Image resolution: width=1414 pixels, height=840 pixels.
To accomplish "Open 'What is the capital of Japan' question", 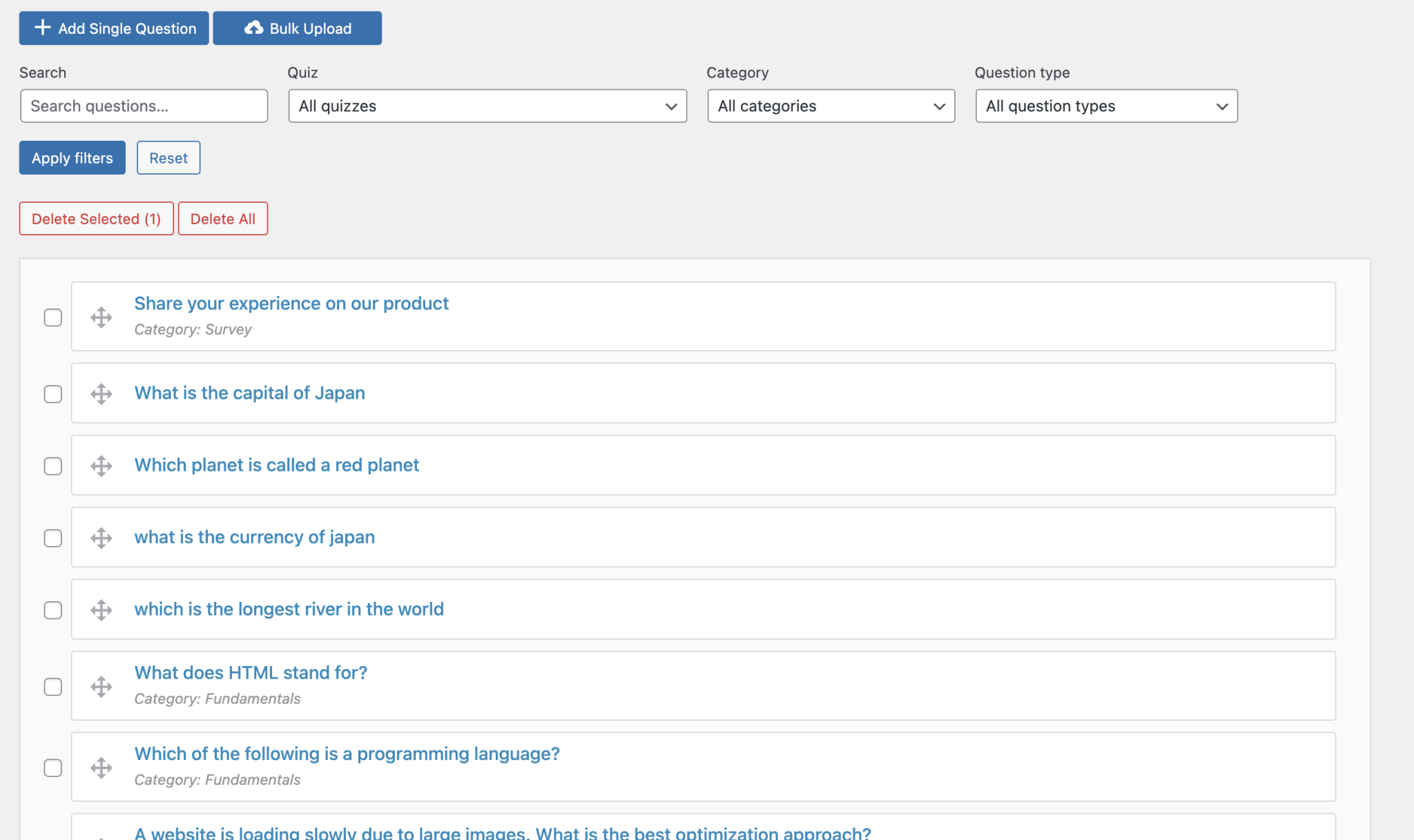I will pos(250,393).
